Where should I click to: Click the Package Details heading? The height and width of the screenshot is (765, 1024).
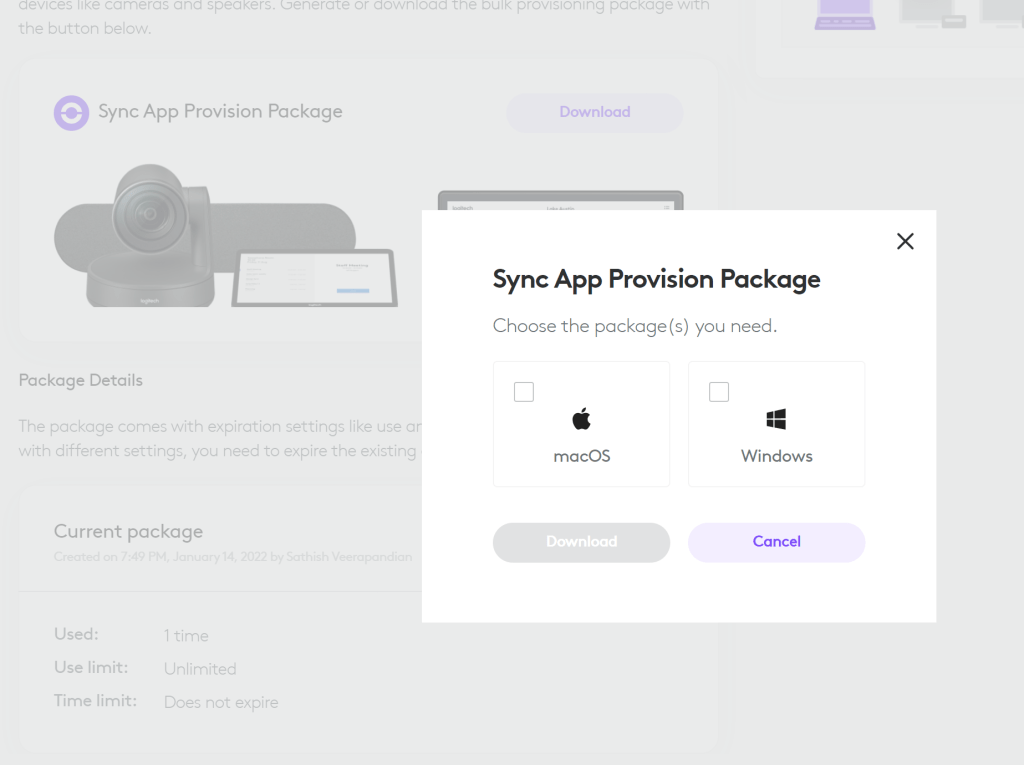(81, 380)
